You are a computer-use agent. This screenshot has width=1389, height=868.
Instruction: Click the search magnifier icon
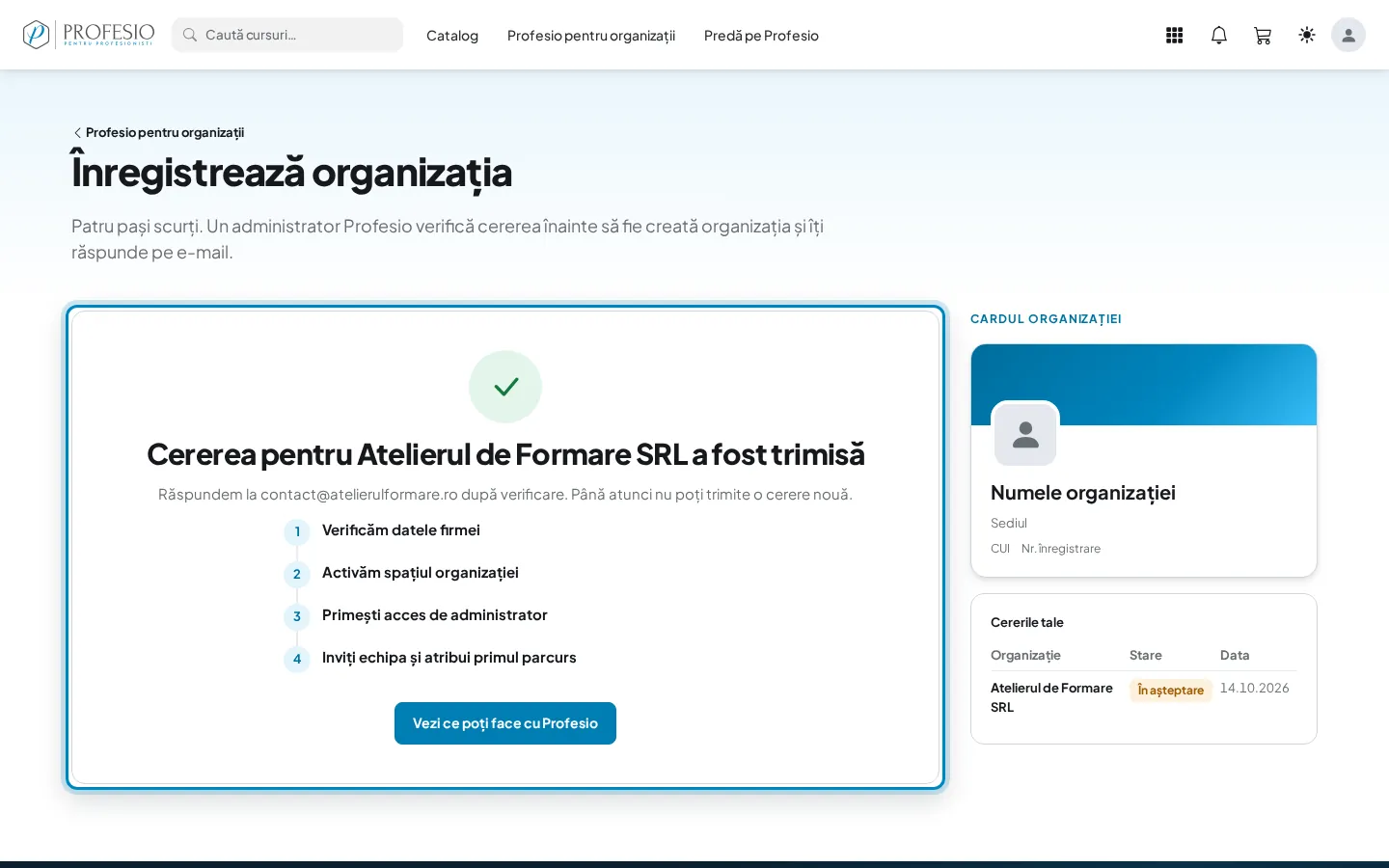[190, 35]
